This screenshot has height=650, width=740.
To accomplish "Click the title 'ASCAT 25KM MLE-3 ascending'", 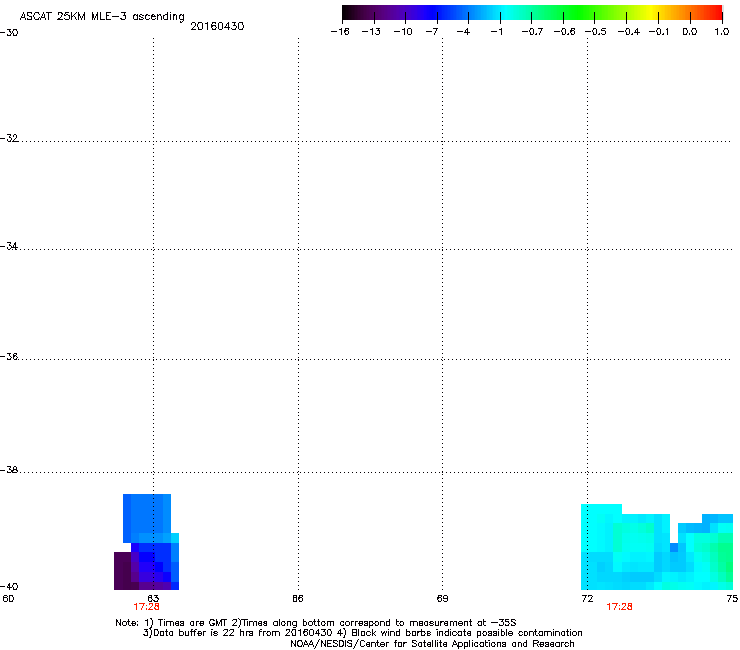I will (102, 17).
